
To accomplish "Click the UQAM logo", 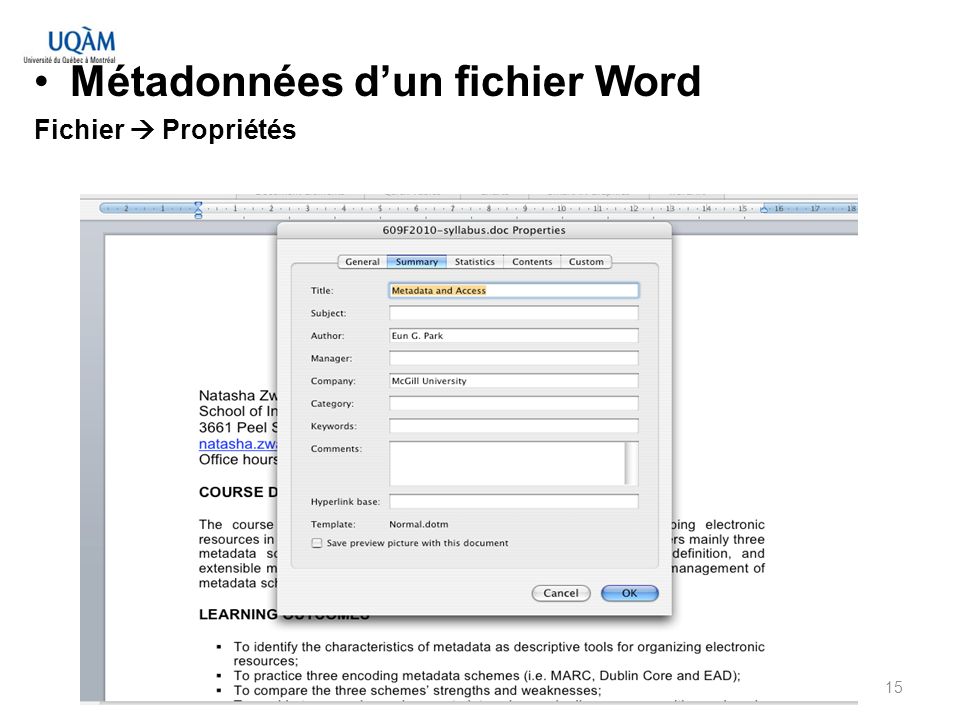I will pyautogui.click(x=70, y=46).
